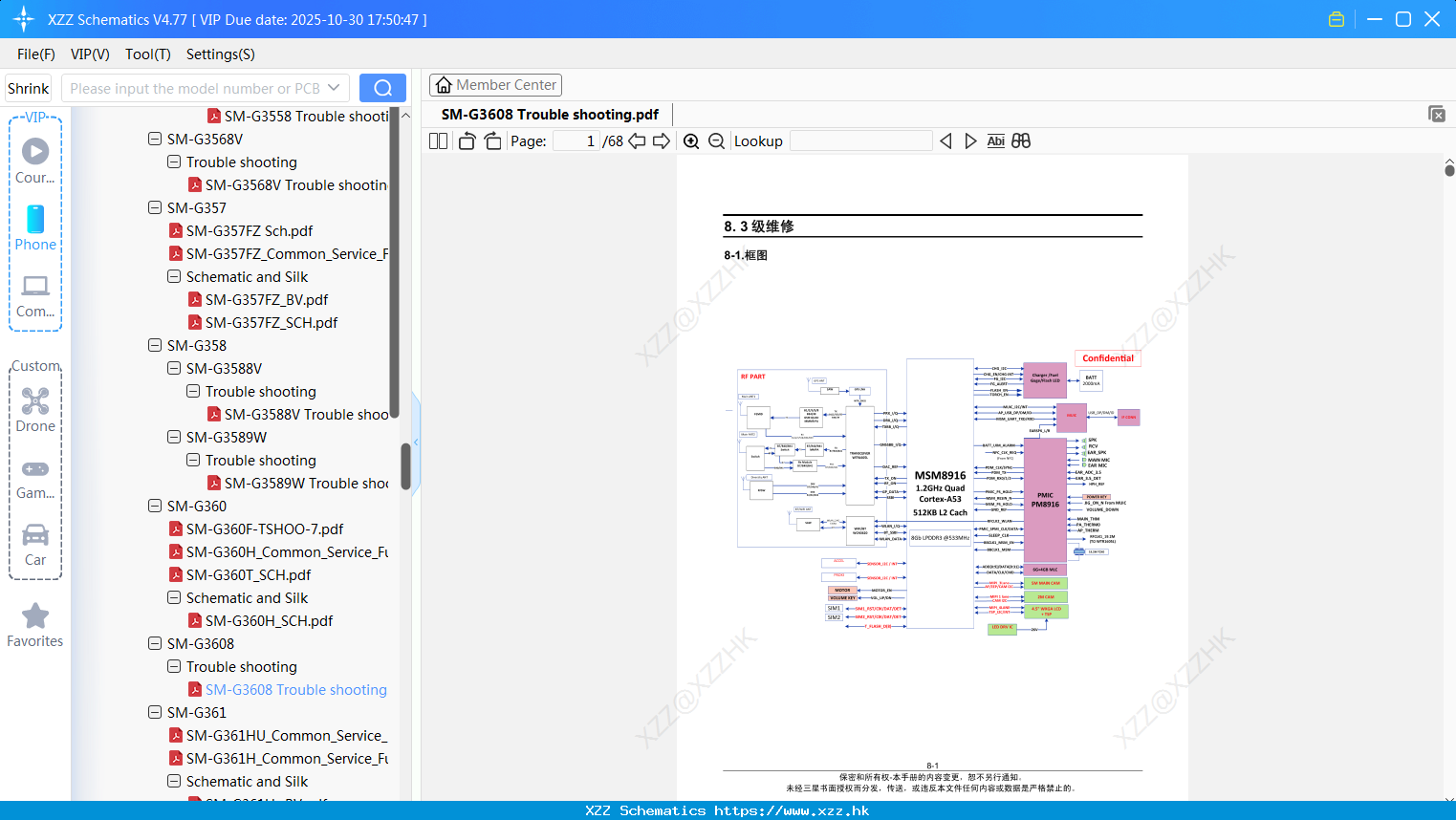Click the blue search magnifier button

coord(382,88)
